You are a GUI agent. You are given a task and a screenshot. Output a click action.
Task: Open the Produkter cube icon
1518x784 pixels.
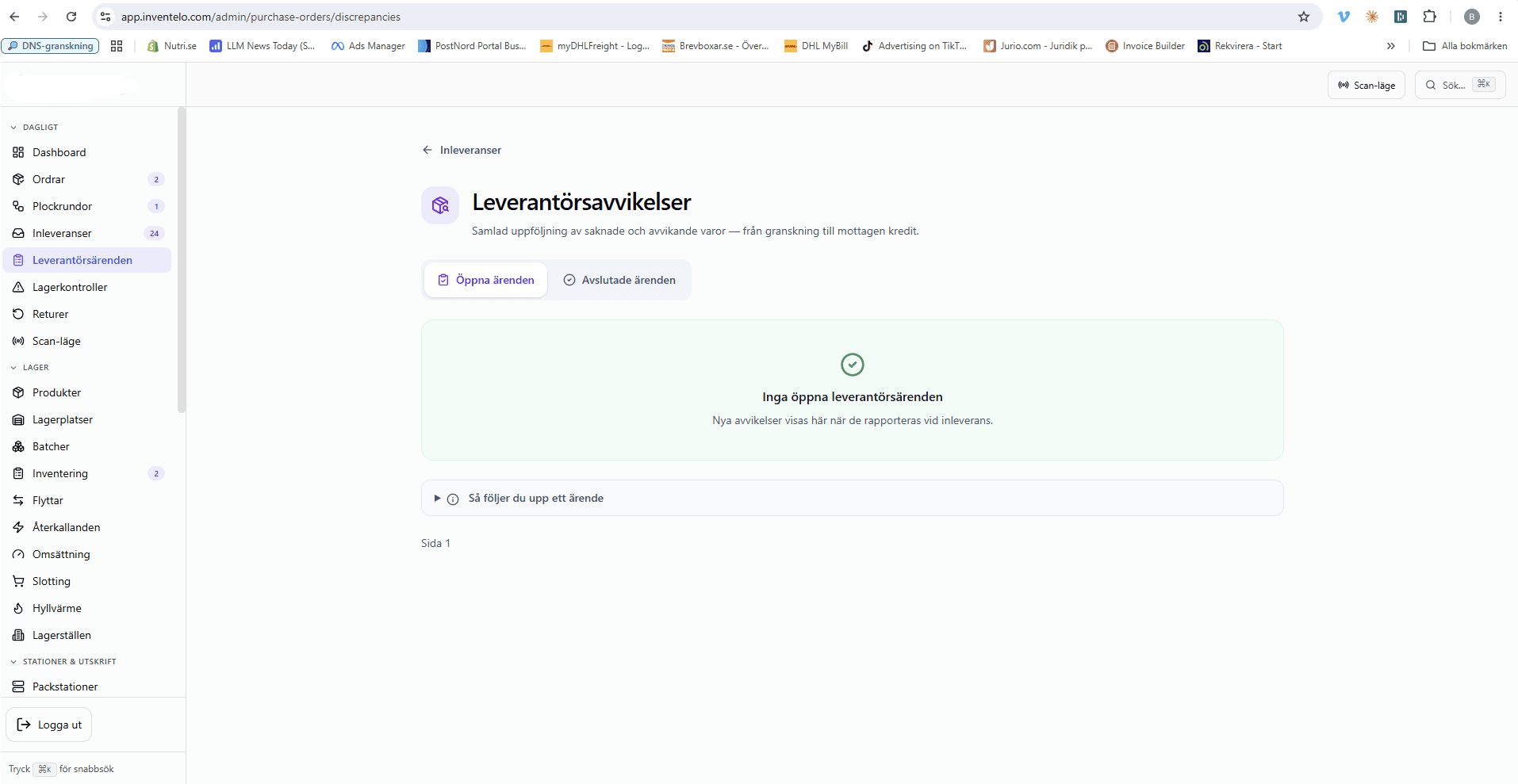pos(18,392)
